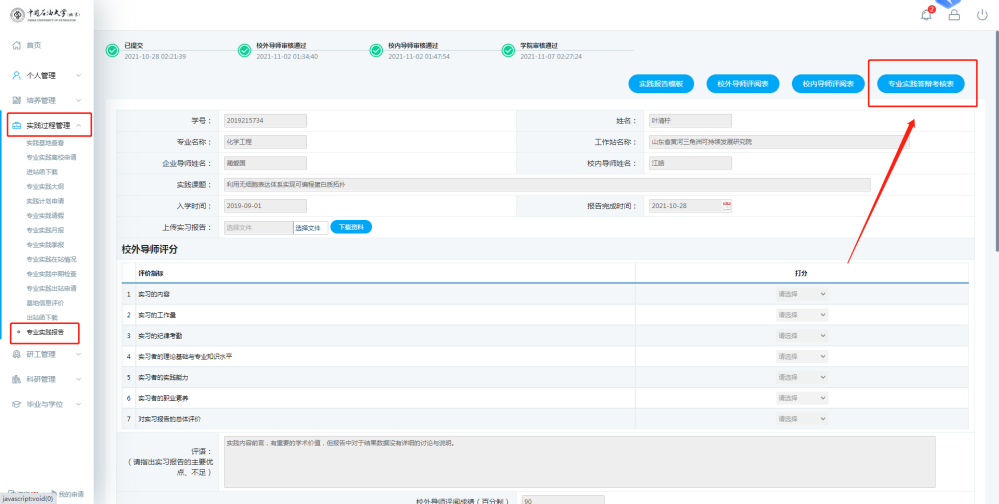
Task: Click the 首页 home icon in sidebar
Action: (x=16, y=46)
